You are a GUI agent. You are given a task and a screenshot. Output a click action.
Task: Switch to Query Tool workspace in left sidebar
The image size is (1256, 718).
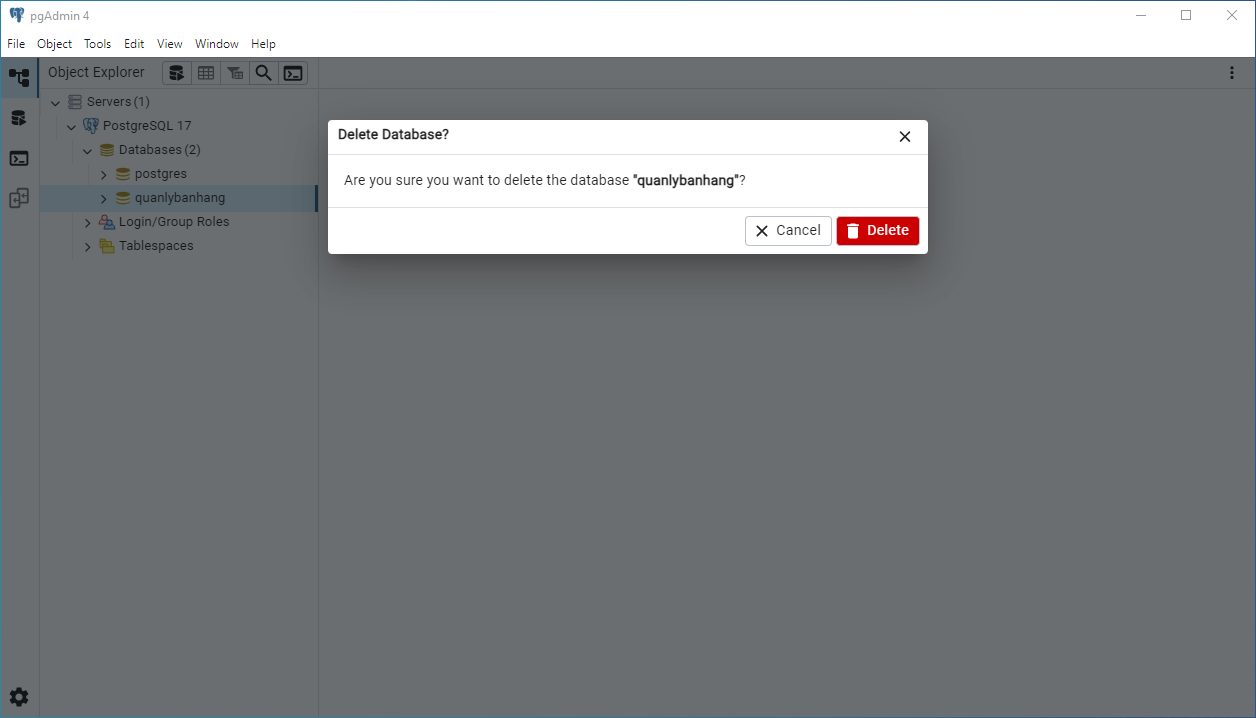point(19,118)
